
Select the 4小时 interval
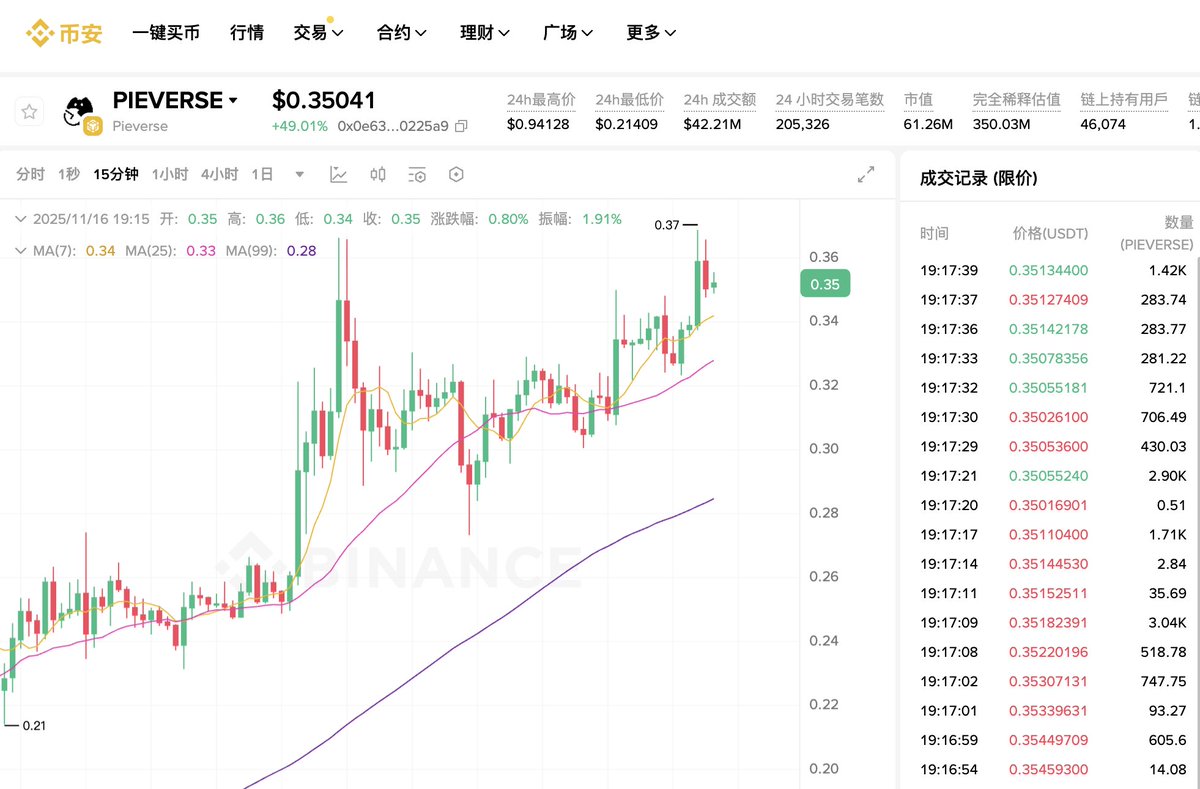click(219, 174)
